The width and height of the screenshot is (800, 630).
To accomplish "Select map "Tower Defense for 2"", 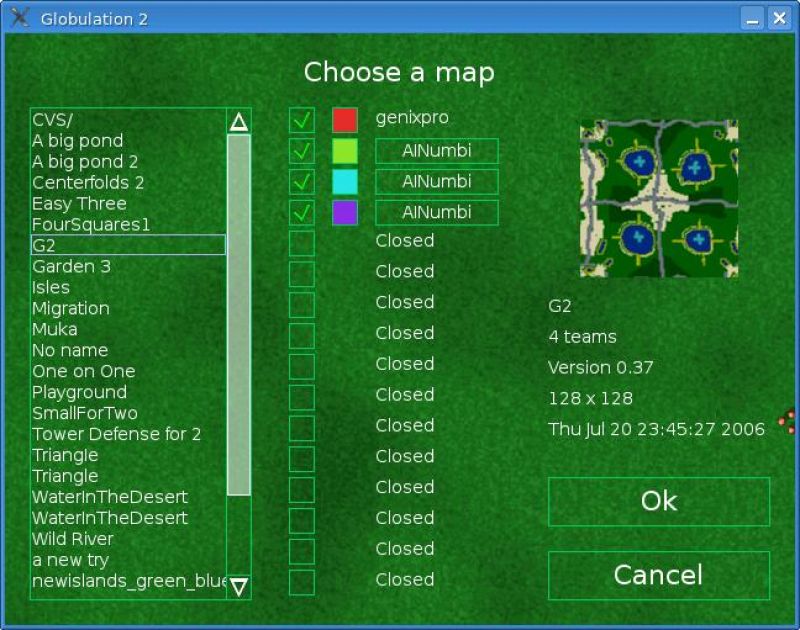I will coord(128,434).
